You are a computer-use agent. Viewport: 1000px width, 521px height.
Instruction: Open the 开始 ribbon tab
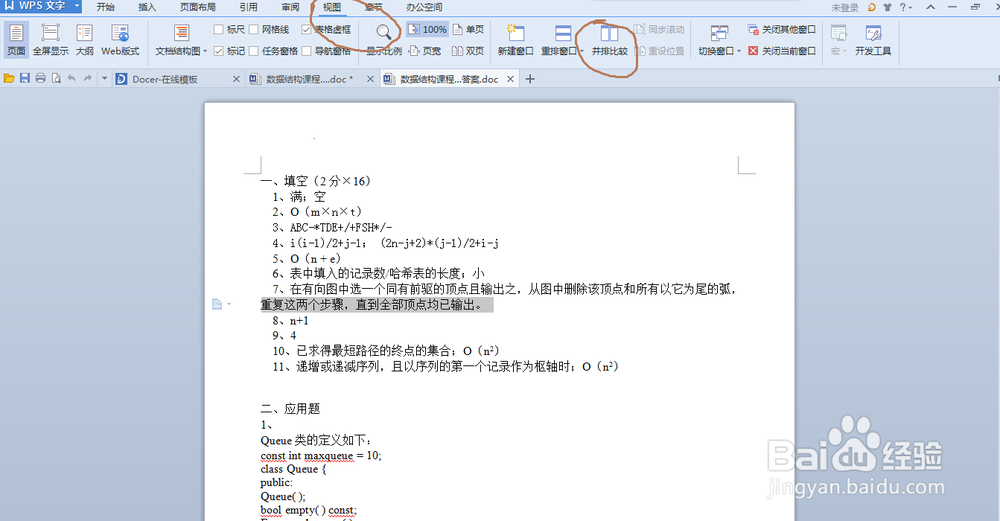pos(105,7)
